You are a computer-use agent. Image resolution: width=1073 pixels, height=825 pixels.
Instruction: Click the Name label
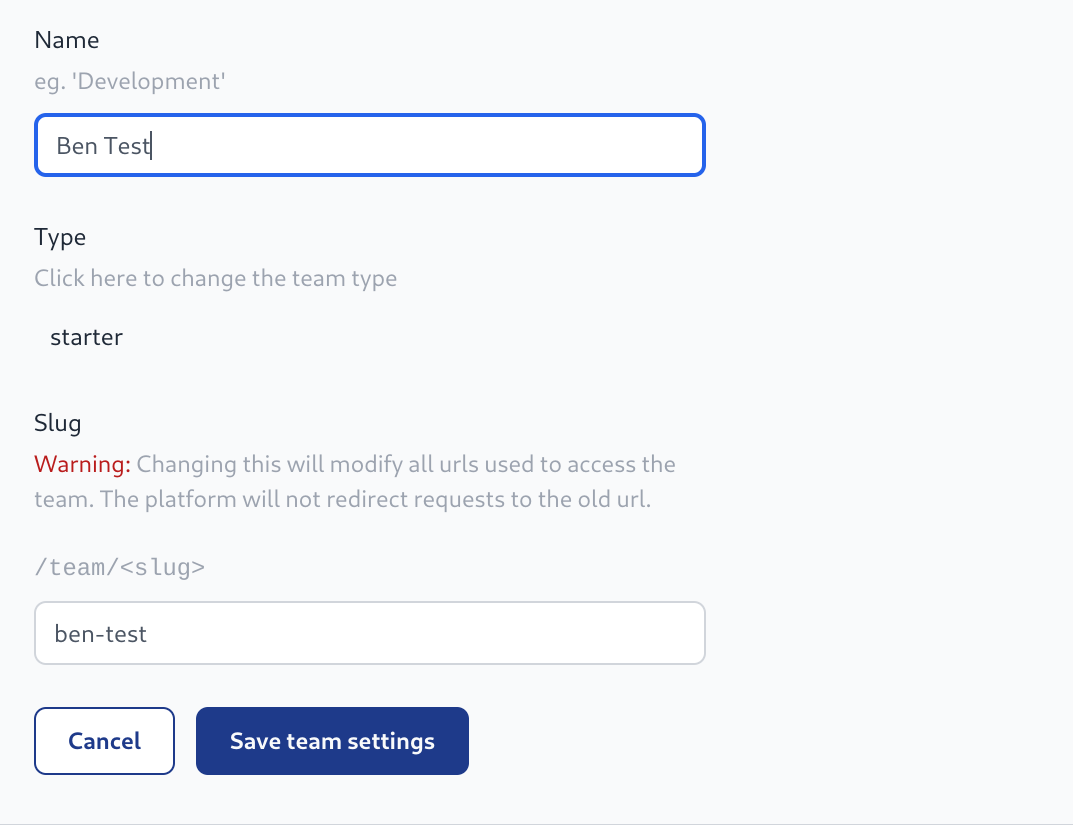pyautogui.click(x=66, y=40)
